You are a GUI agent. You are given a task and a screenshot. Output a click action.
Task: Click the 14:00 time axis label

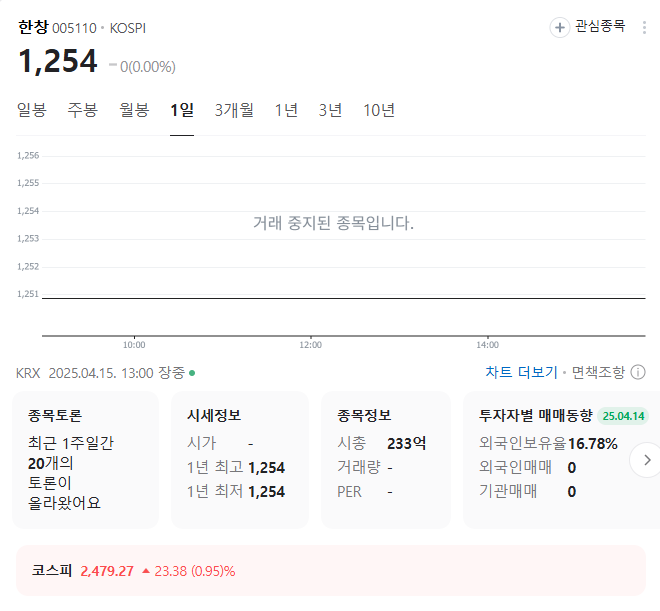(487, 345)
